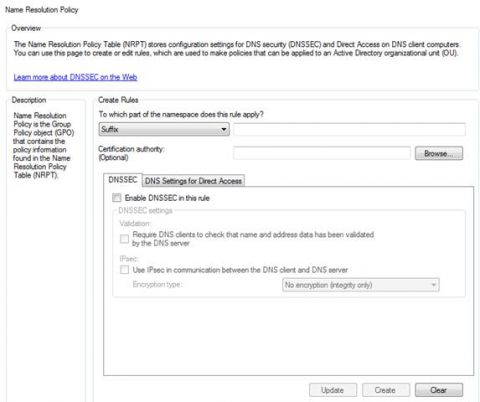
Task: Click the Update button
Action: tap(333, 390)
